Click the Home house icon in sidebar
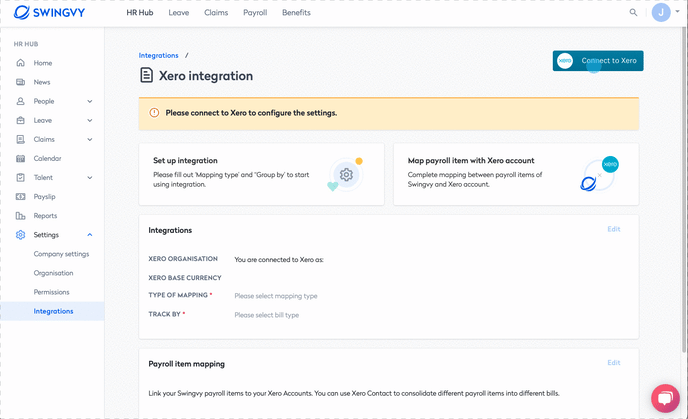Viewport: 688px width, 419px height. tap(20, 63)
